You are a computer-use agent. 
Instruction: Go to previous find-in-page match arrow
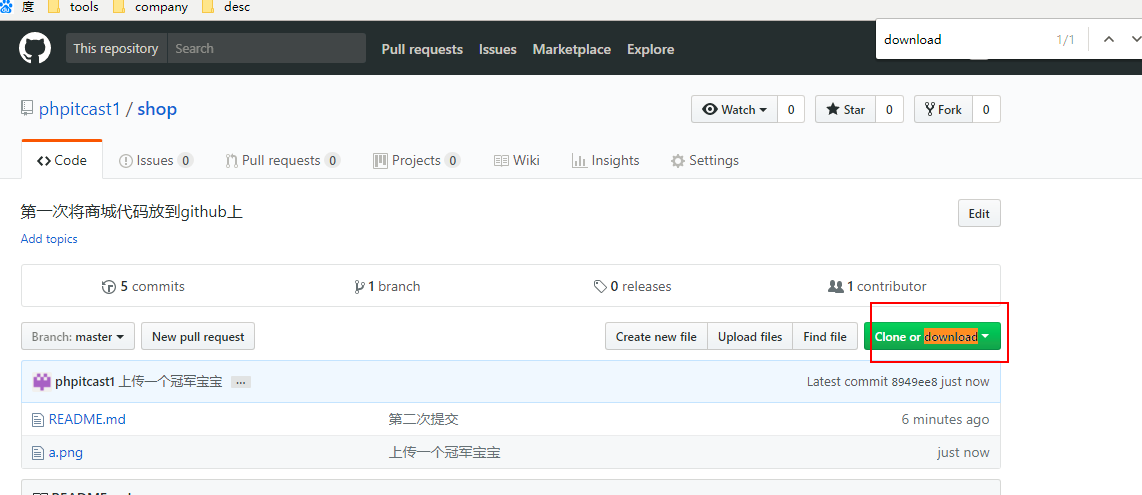click(x=1108, y=39)
